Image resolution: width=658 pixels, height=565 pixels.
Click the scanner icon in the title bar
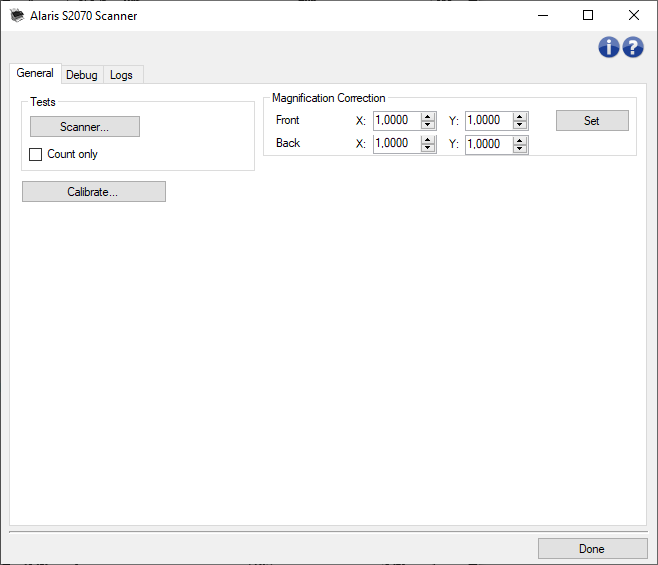point(17,16)
